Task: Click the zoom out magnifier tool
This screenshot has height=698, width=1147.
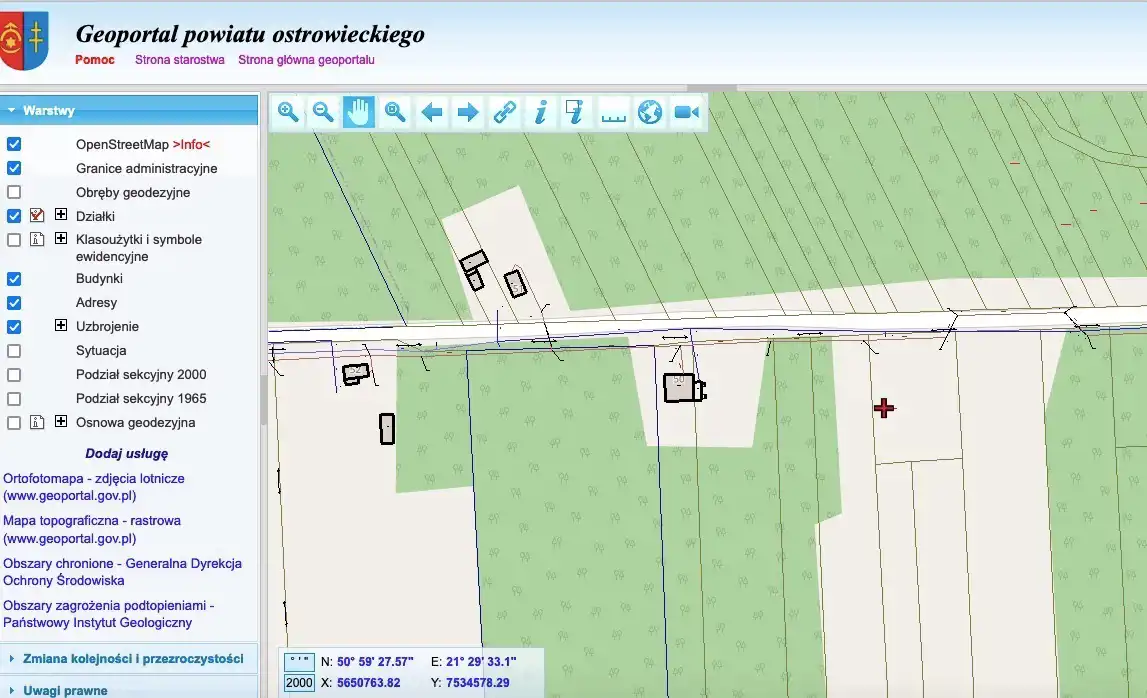Action: coord(323,112)
